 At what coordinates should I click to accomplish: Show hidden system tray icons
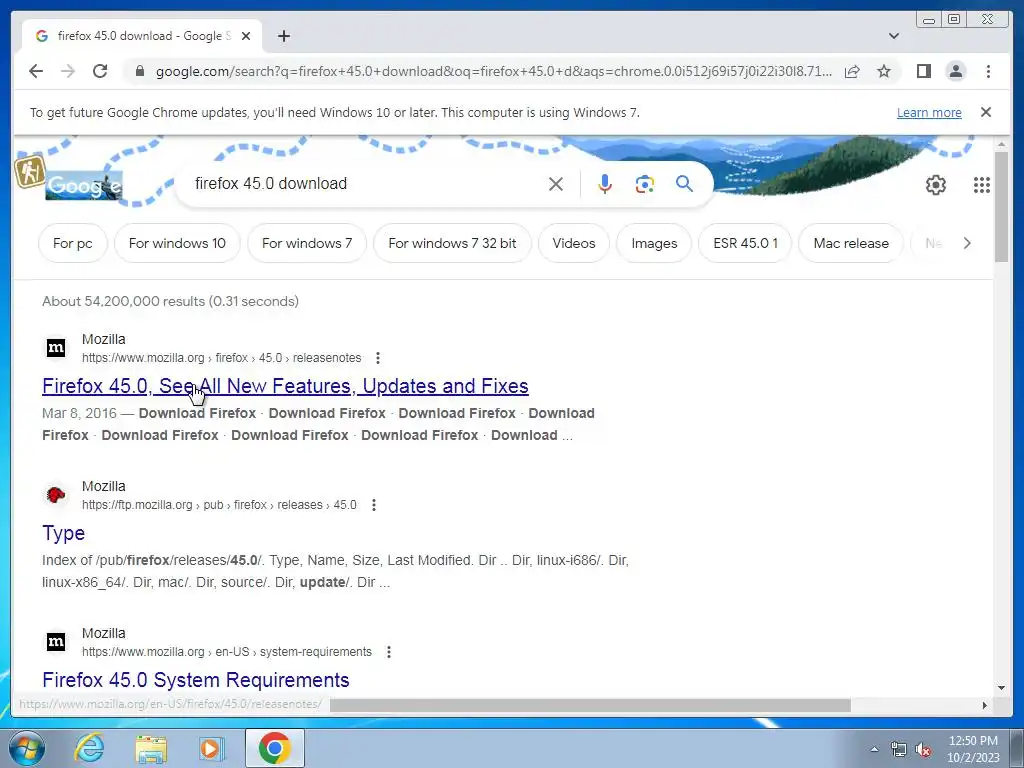point(874,749)
